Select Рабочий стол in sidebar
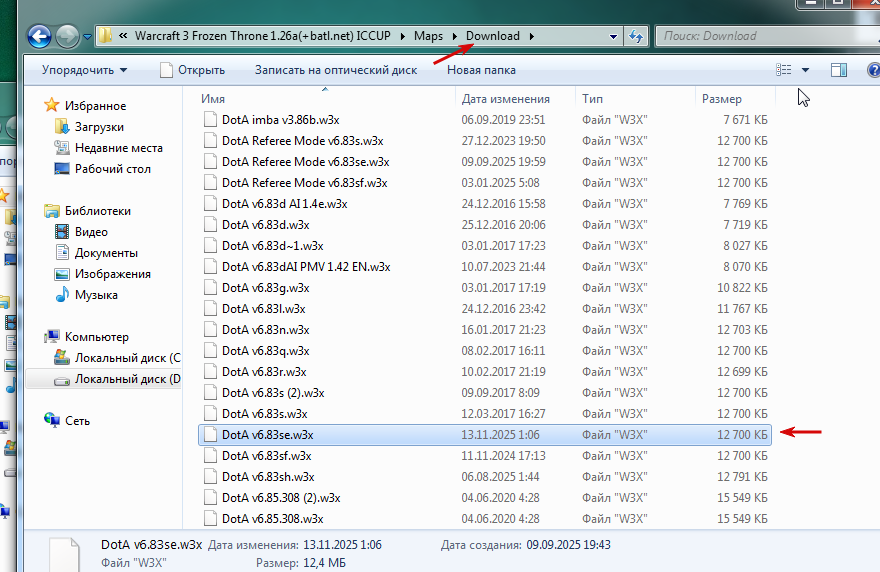The image size is (880, 572). (x=112, y=168)
